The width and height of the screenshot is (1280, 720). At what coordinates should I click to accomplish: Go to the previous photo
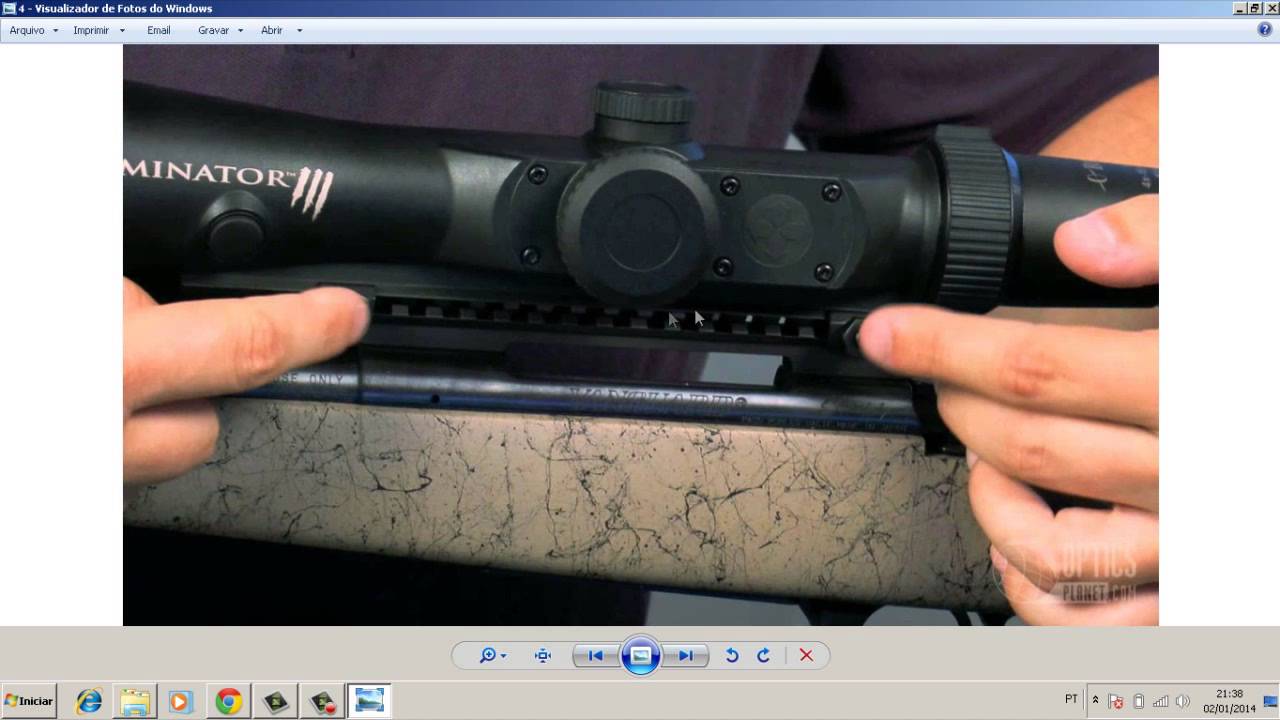coord(596,656)
